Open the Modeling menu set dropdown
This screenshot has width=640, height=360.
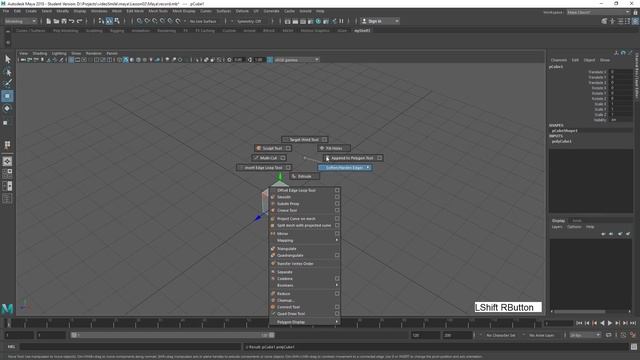[20, 21]
